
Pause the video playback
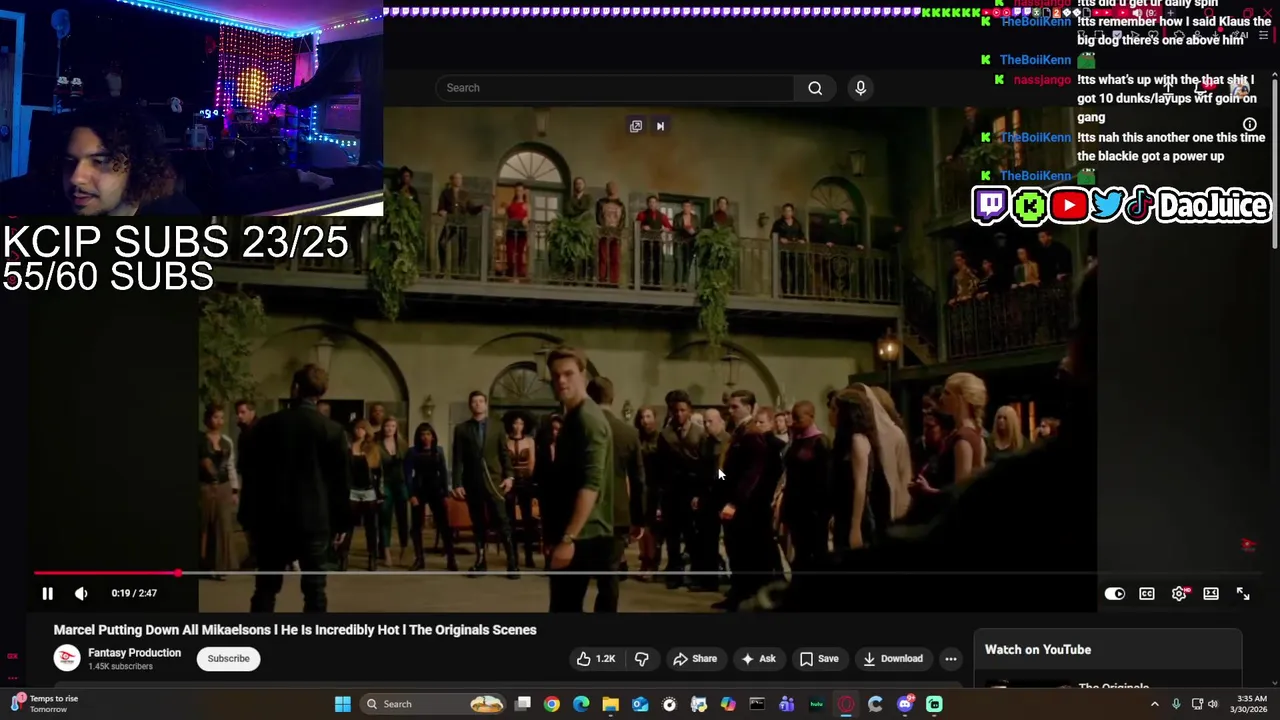(47, 593)
